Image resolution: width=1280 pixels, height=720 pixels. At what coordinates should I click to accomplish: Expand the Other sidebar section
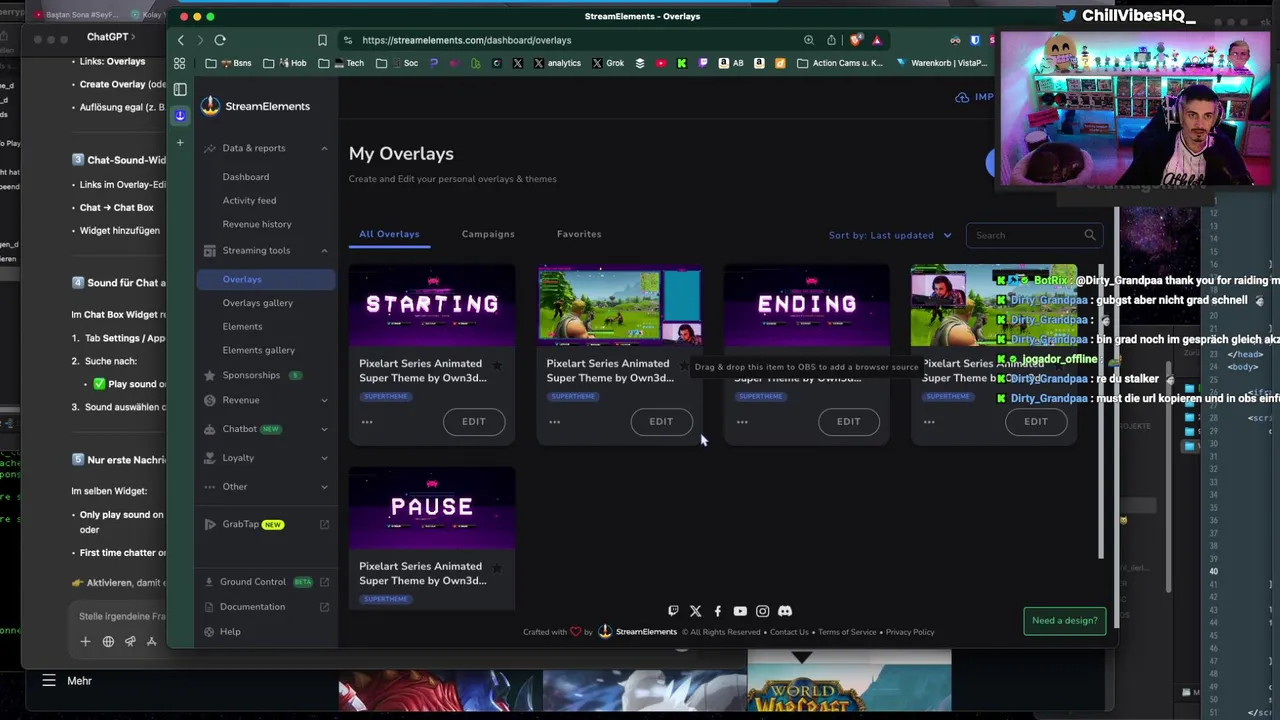[324, 487]
